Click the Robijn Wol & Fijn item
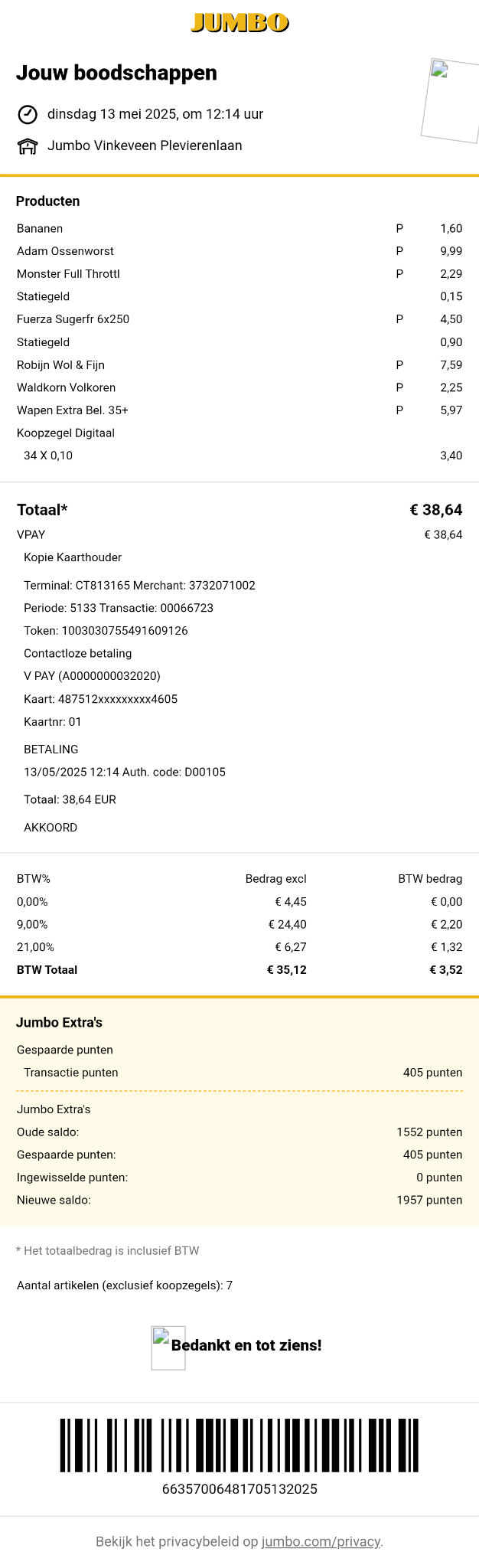The height and width of the screenshot is (1568, 479). coord(60,365)
